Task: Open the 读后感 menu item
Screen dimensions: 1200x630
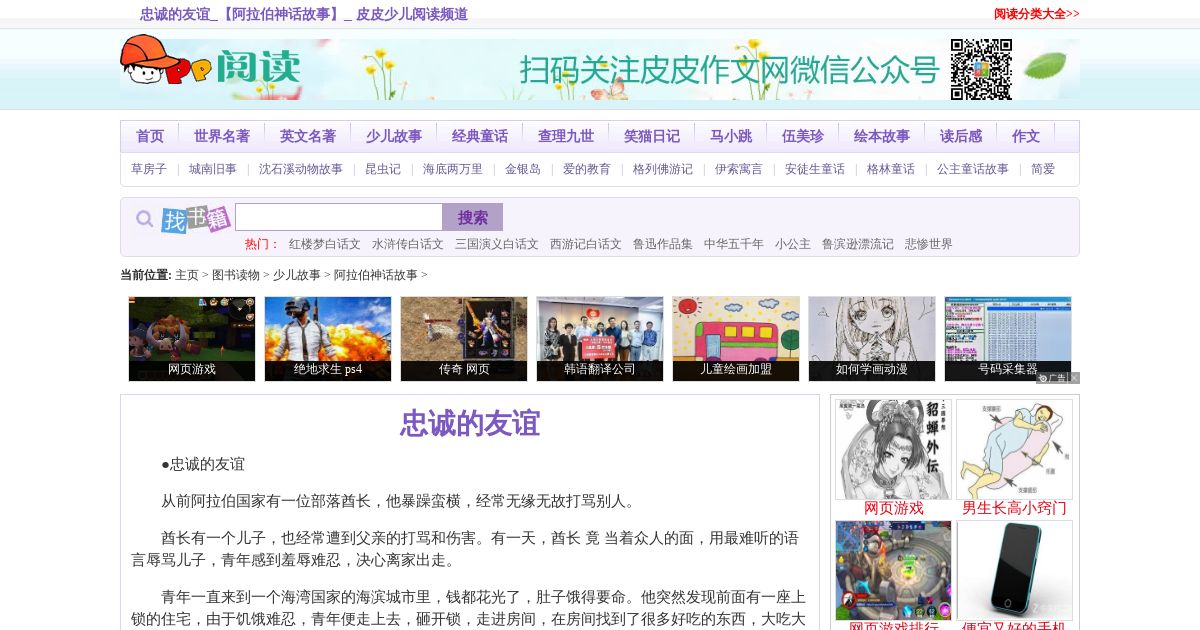Action: coord(961,136)
